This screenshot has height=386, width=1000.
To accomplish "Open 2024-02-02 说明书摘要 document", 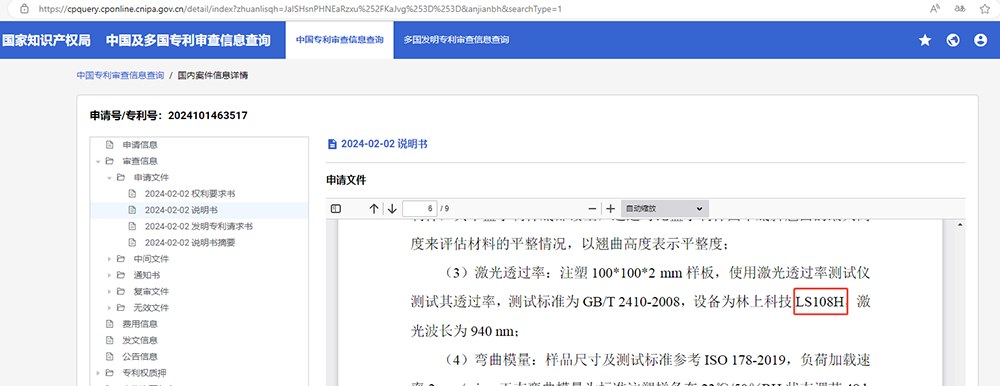I will 190,242.
